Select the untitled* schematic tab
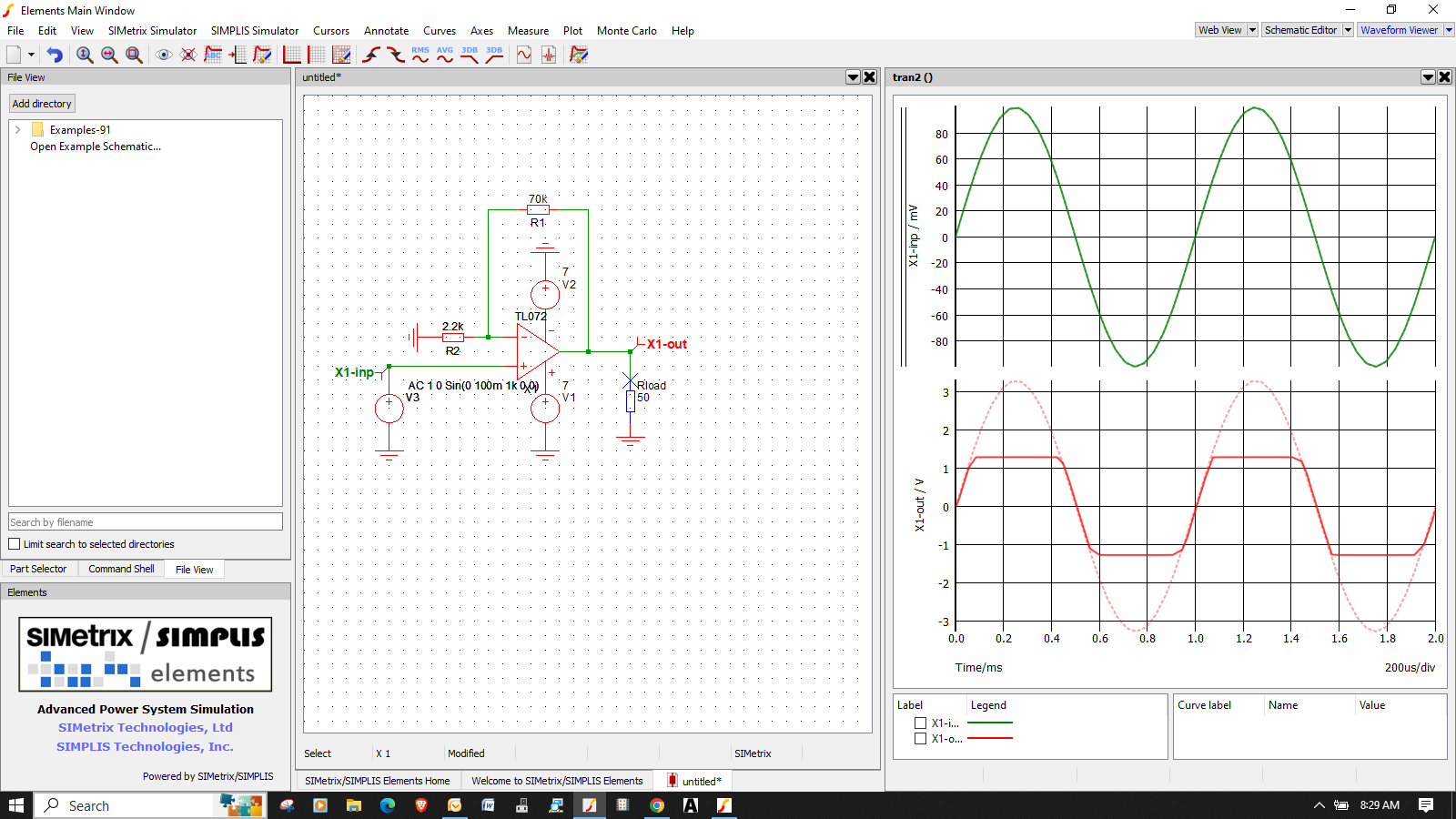The image size is (1456, 819). tap(693, 781)
